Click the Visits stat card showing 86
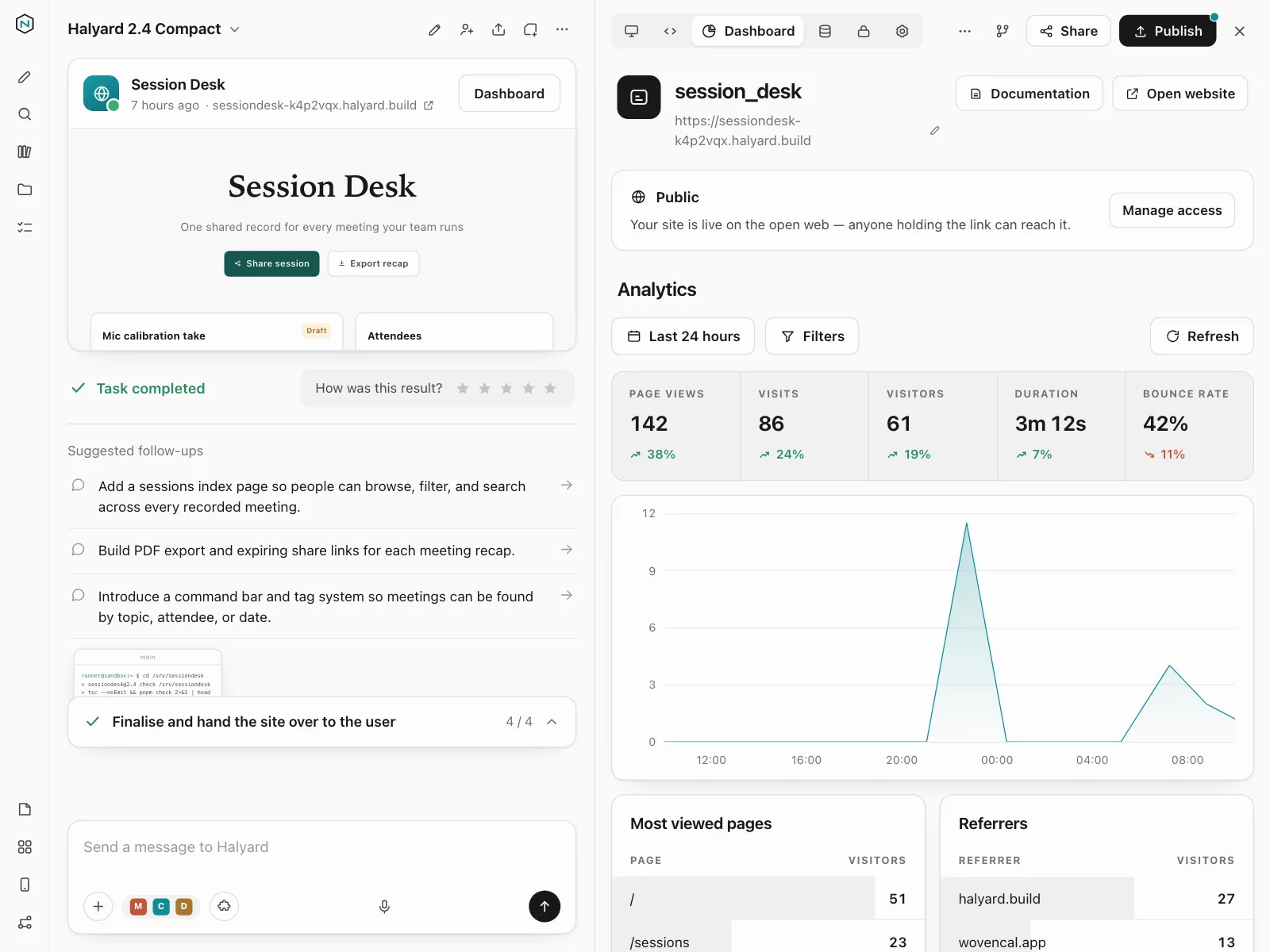 tap(805, 426)
